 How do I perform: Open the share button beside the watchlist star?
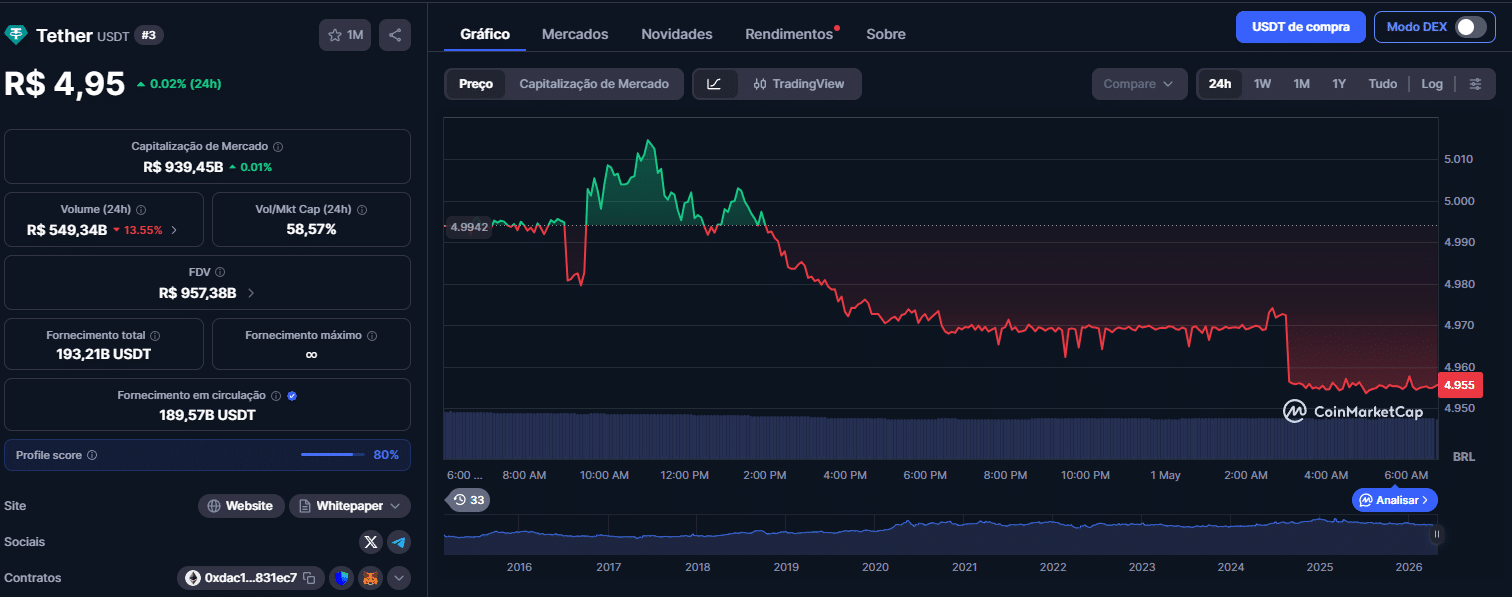[395, 35]
